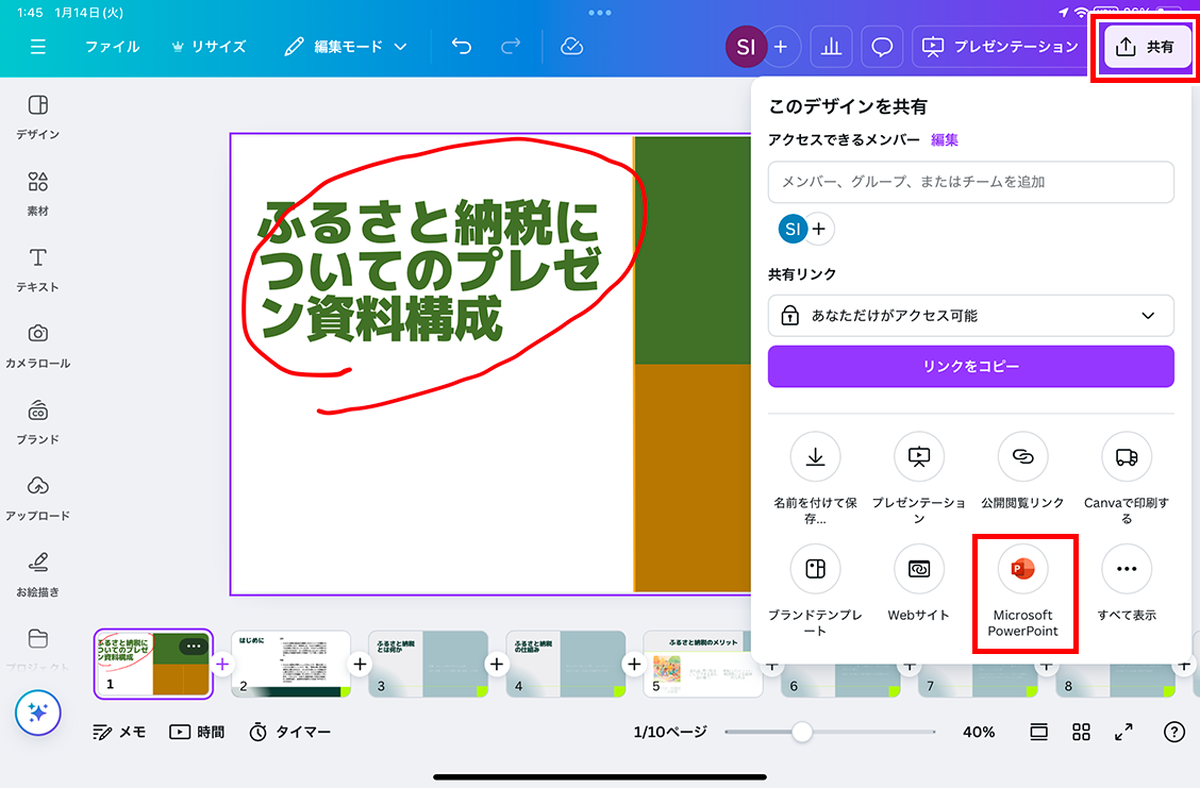Open the 素材 elements panel

coord(38,193)
